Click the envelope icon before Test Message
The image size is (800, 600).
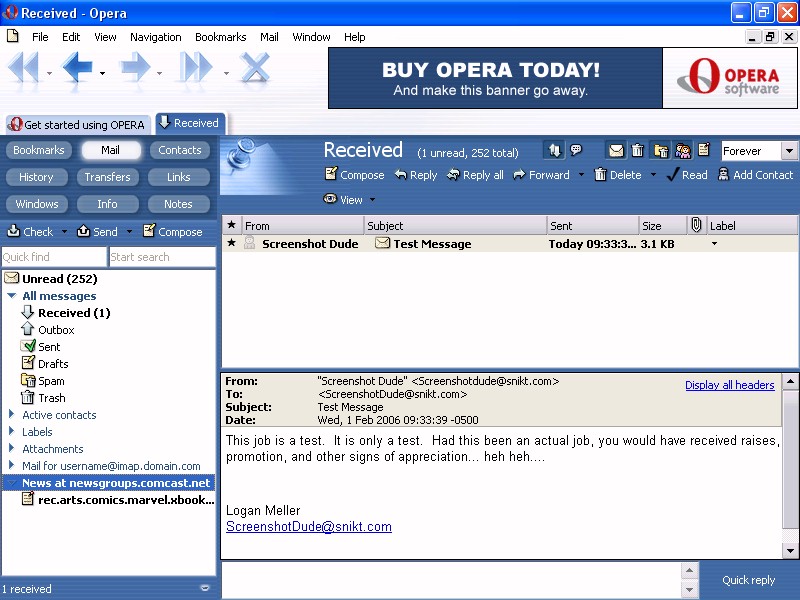(x=382, y=243)
